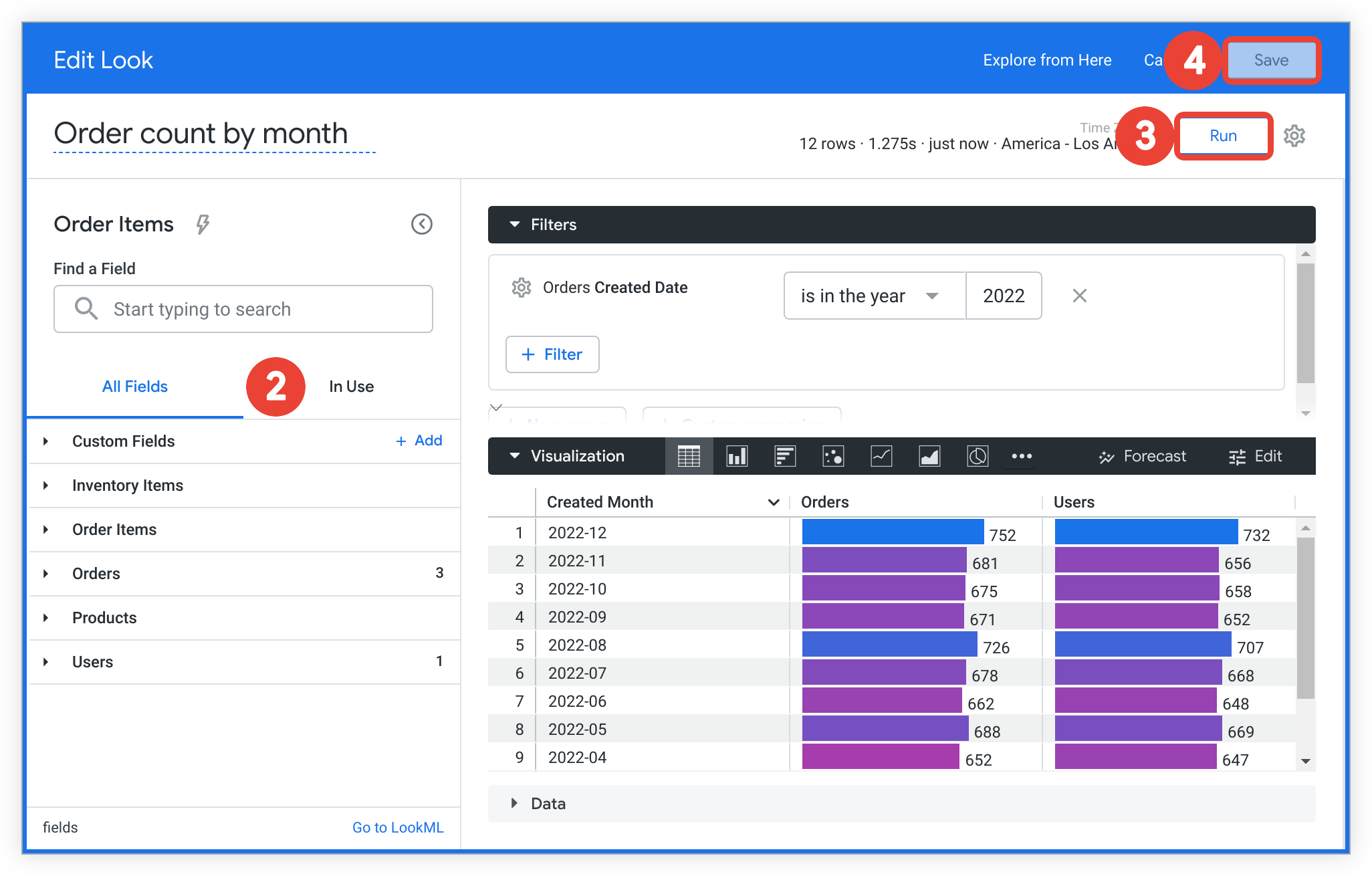
Task: Change the date filter type dropdown
Action: (866, 296)
